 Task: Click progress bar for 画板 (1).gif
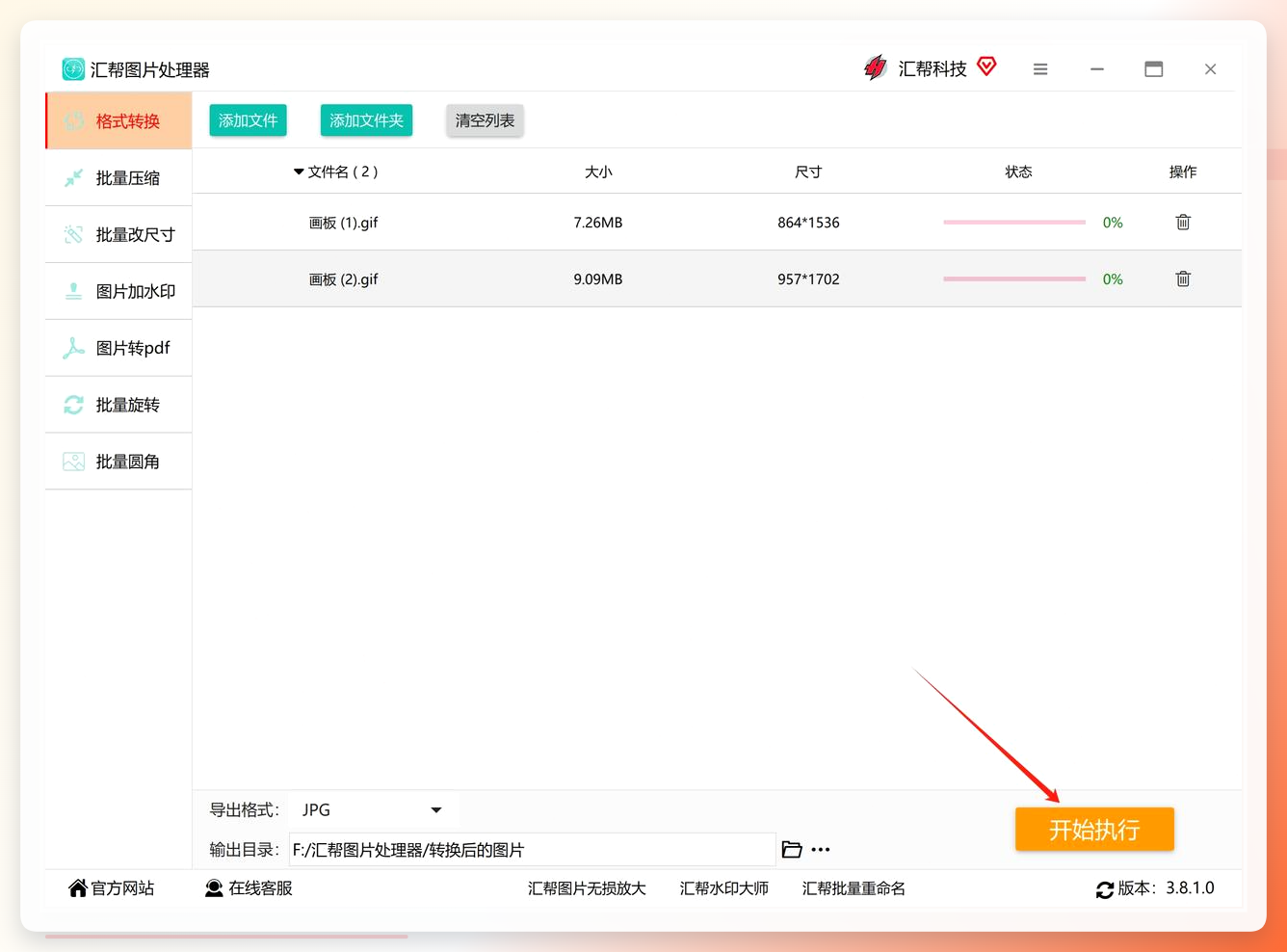[1014, 223]
